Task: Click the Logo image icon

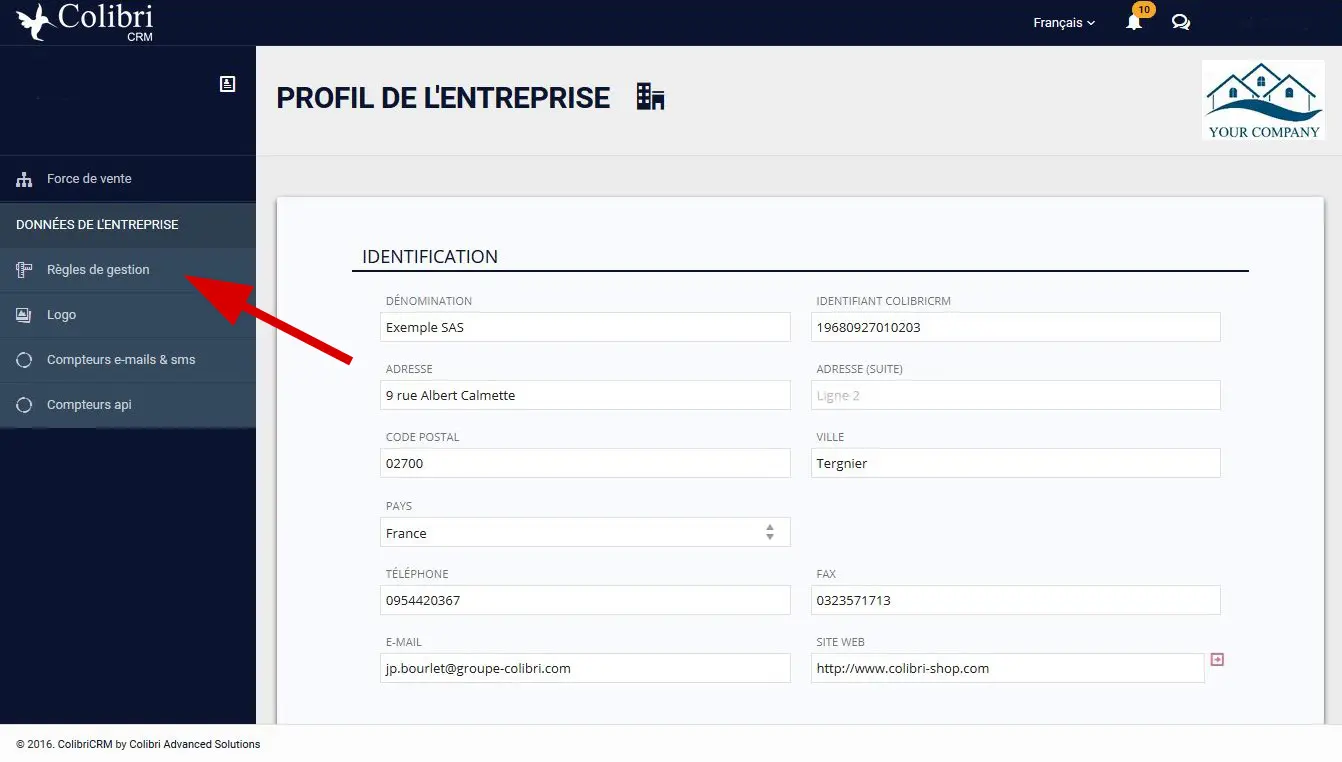Action: [x=24, y=315]
